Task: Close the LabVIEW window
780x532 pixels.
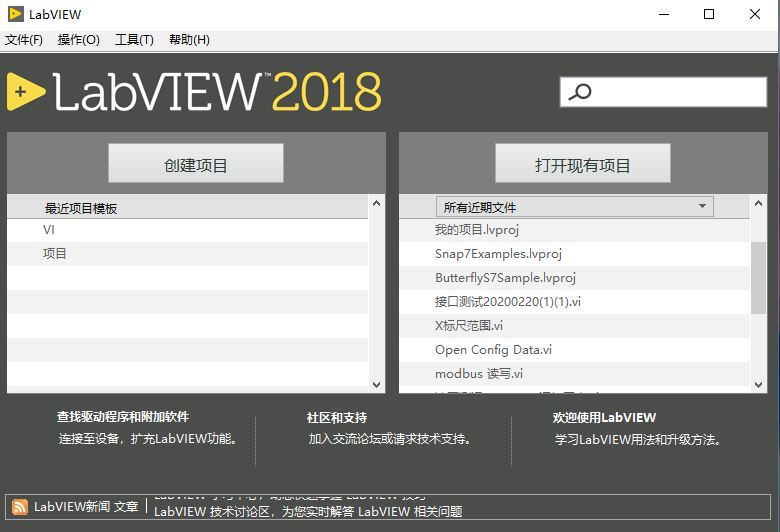Action: 755,14
